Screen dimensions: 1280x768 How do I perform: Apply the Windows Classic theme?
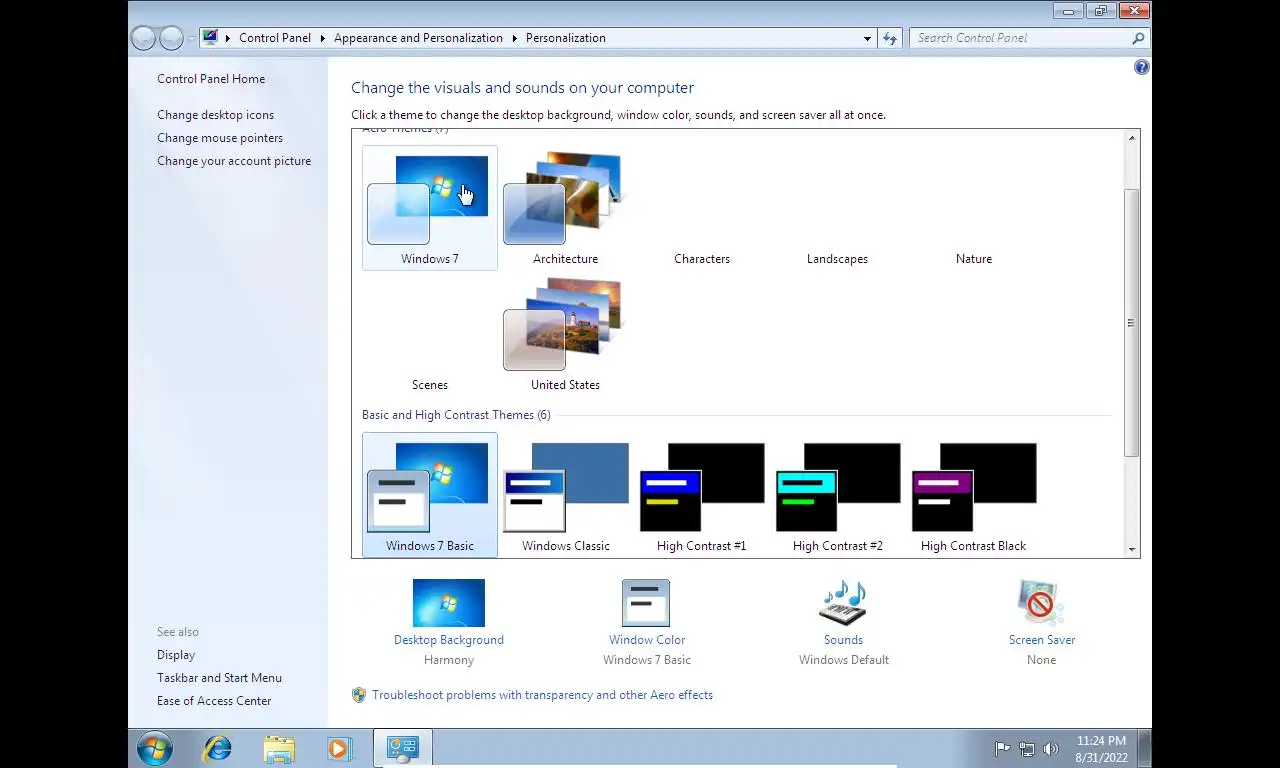tap(565, 495)
